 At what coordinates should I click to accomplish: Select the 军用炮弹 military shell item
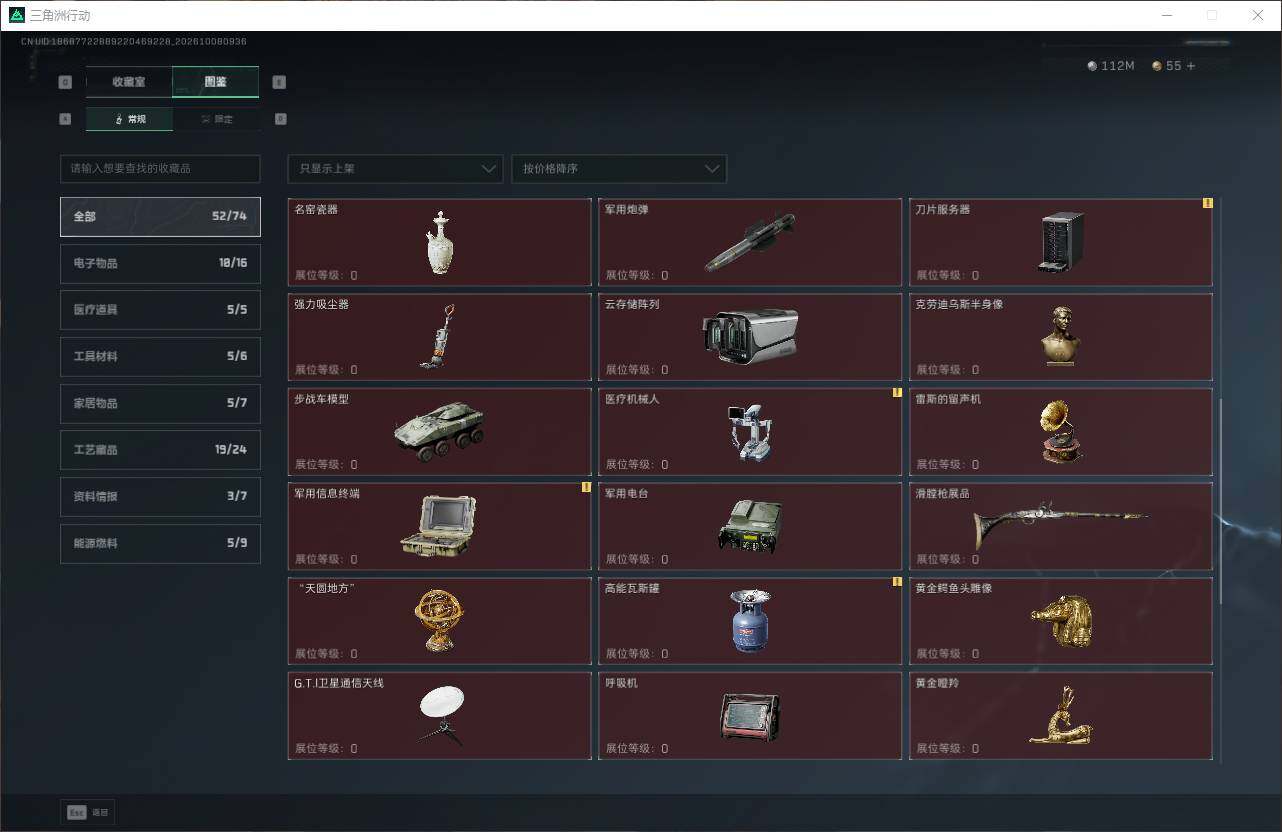click(750, 242)
